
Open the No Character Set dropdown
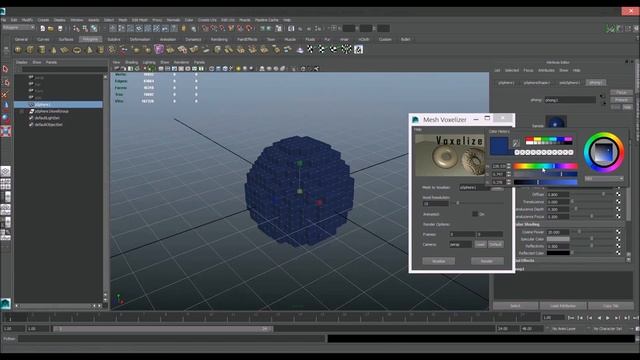point(607,329)
